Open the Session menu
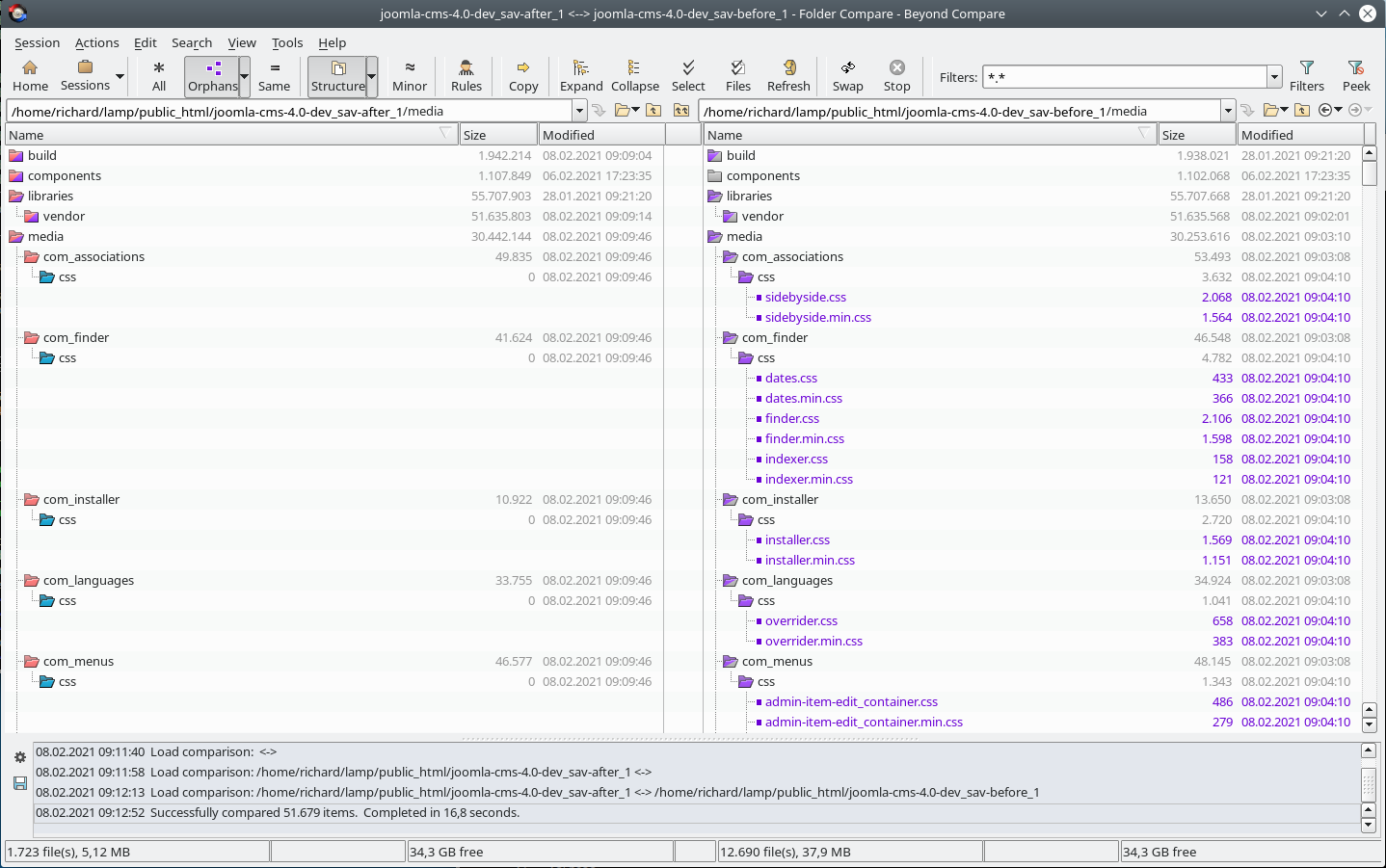 coord(38,43)
